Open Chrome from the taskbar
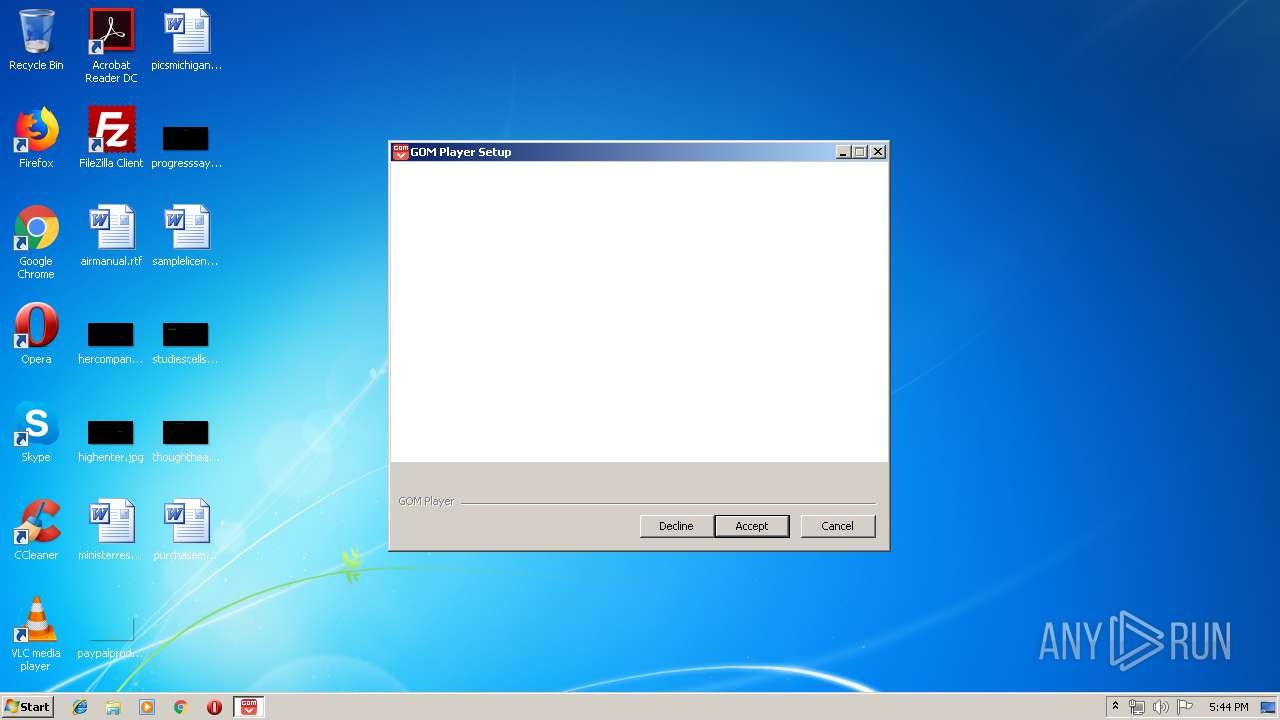 pyautogui.click(x=180, y=707)
